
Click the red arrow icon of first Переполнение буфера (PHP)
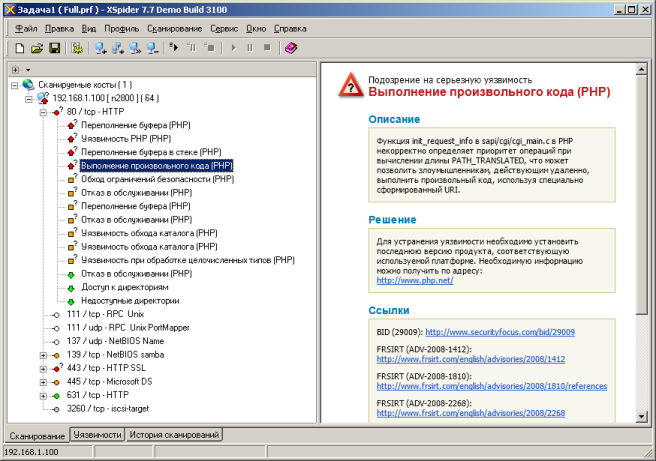coord(72,125)
